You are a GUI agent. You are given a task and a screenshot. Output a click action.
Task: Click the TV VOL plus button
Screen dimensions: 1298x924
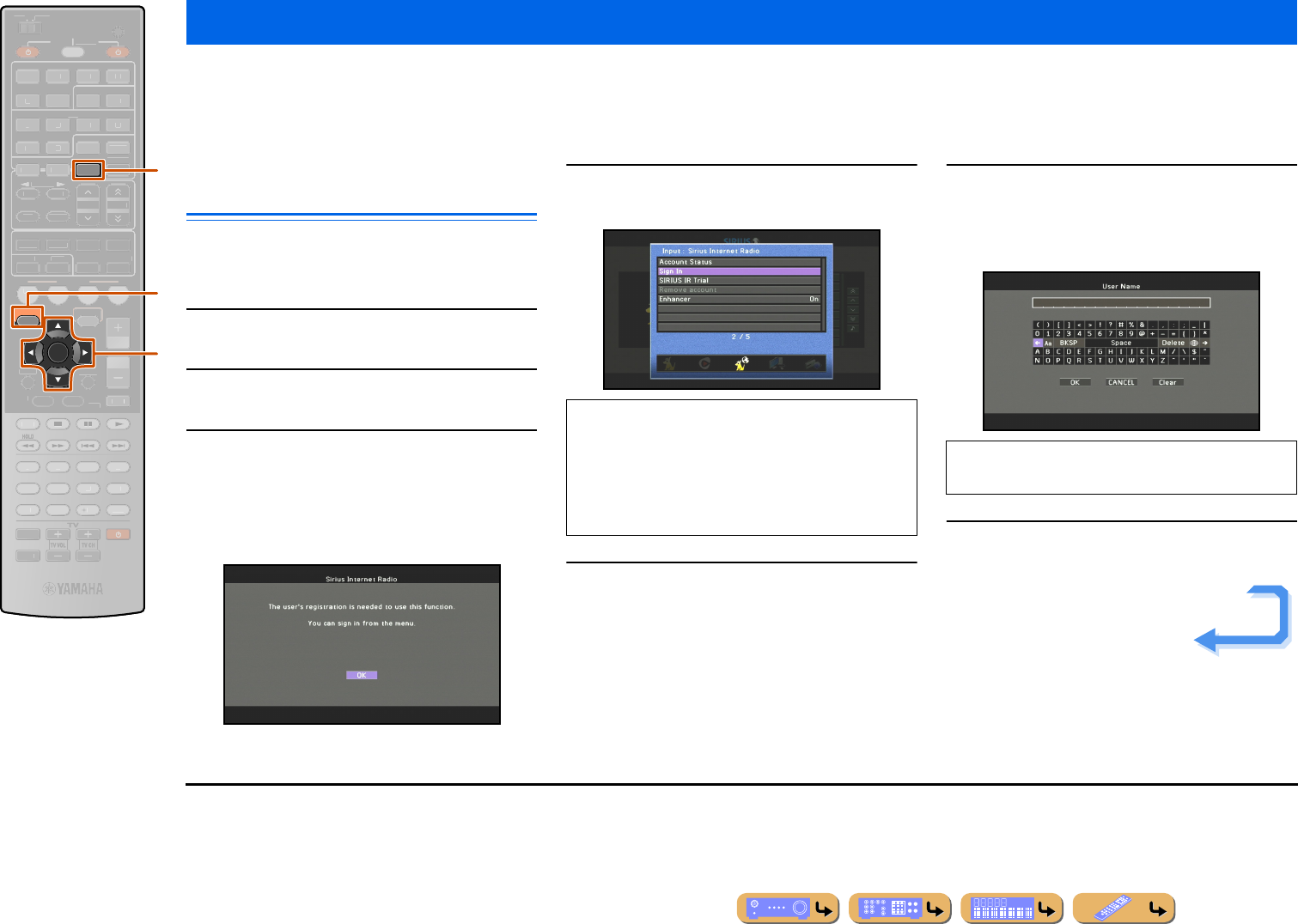(58, 534)
